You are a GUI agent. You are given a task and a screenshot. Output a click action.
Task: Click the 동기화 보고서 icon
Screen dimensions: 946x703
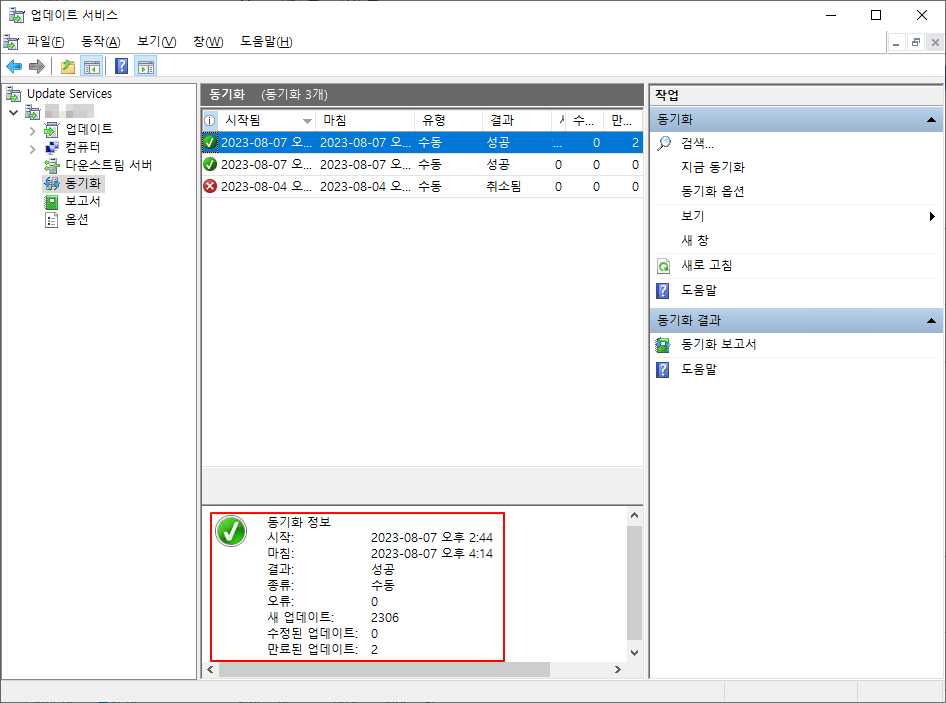coord(662,345)
